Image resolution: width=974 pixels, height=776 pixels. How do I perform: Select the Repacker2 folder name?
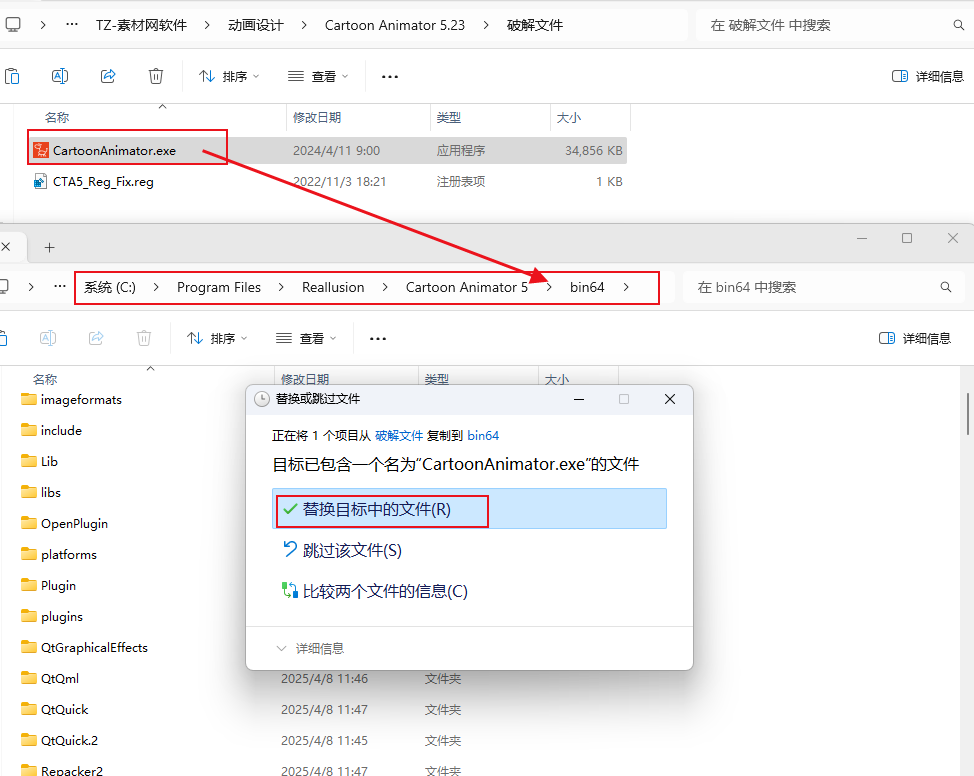point(72,770)
